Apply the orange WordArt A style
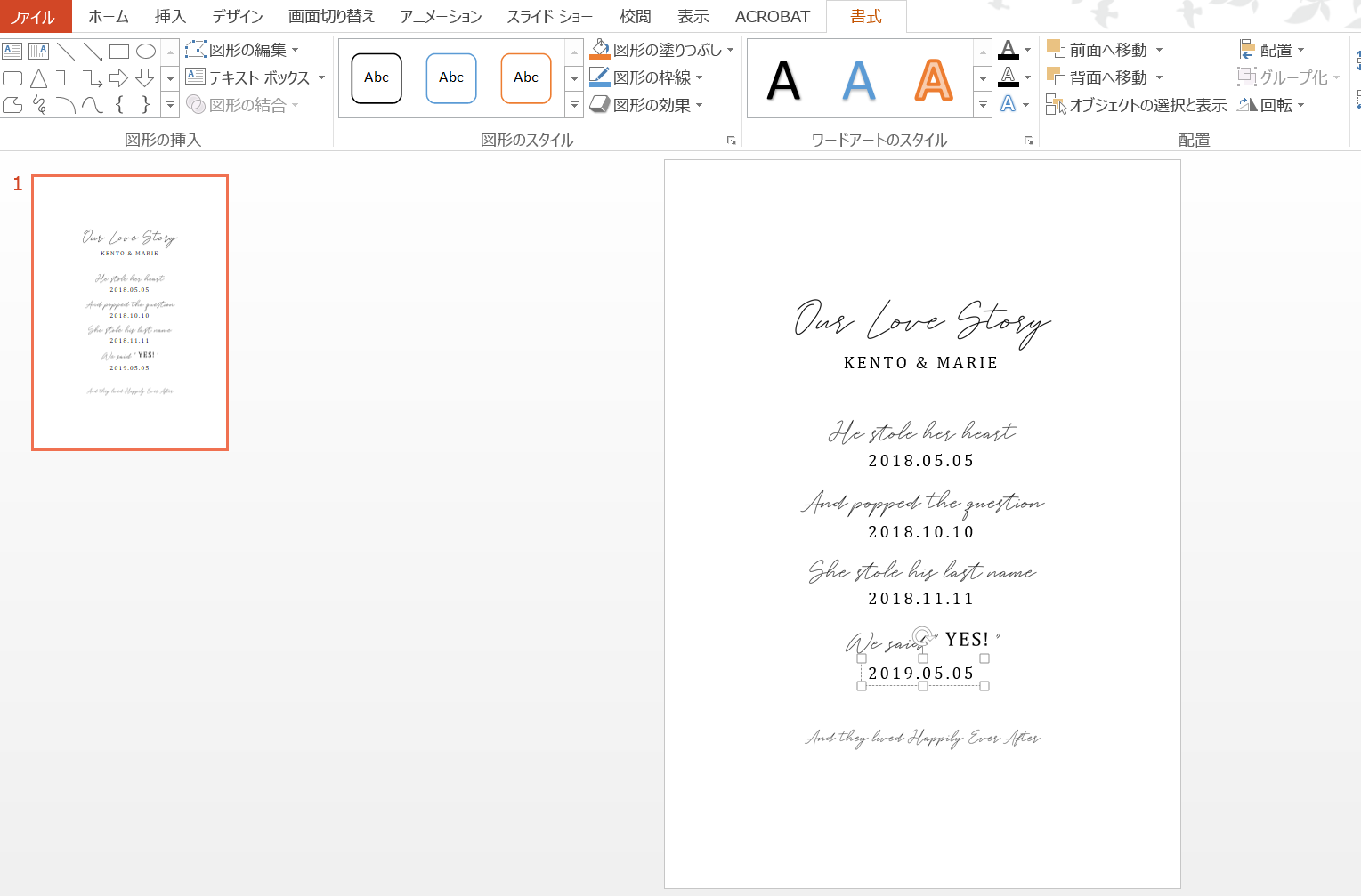 point(933,80)
